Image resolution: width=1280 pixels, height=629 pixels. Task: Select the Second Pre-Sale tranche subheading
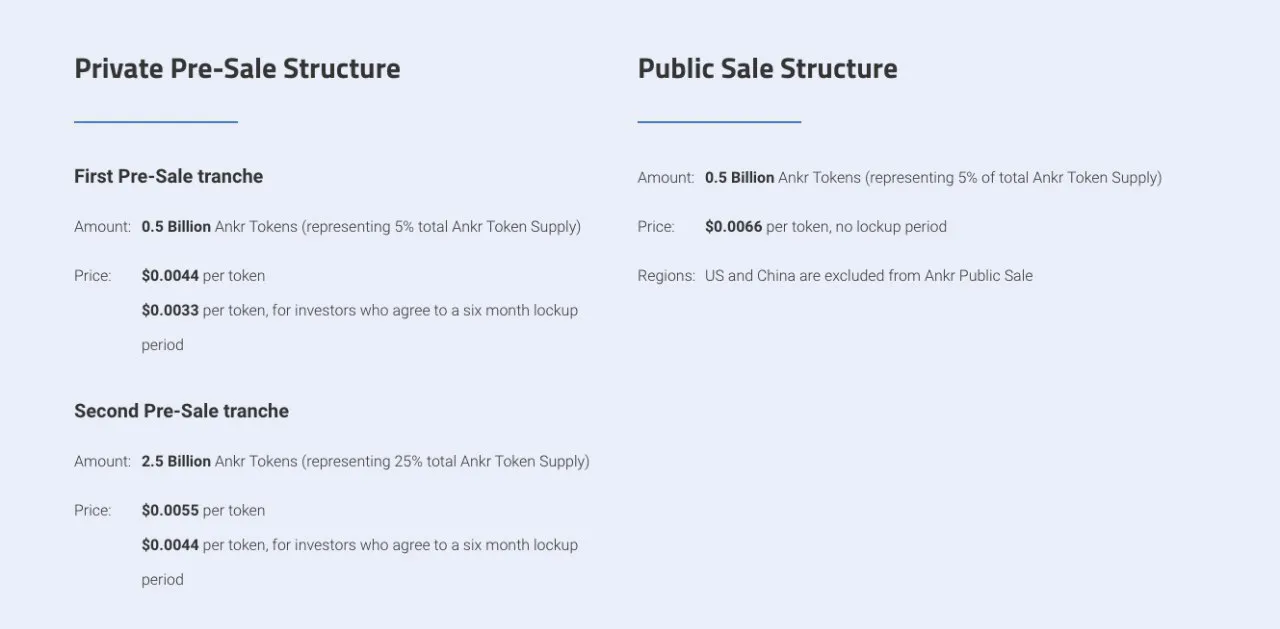[181, 411]
